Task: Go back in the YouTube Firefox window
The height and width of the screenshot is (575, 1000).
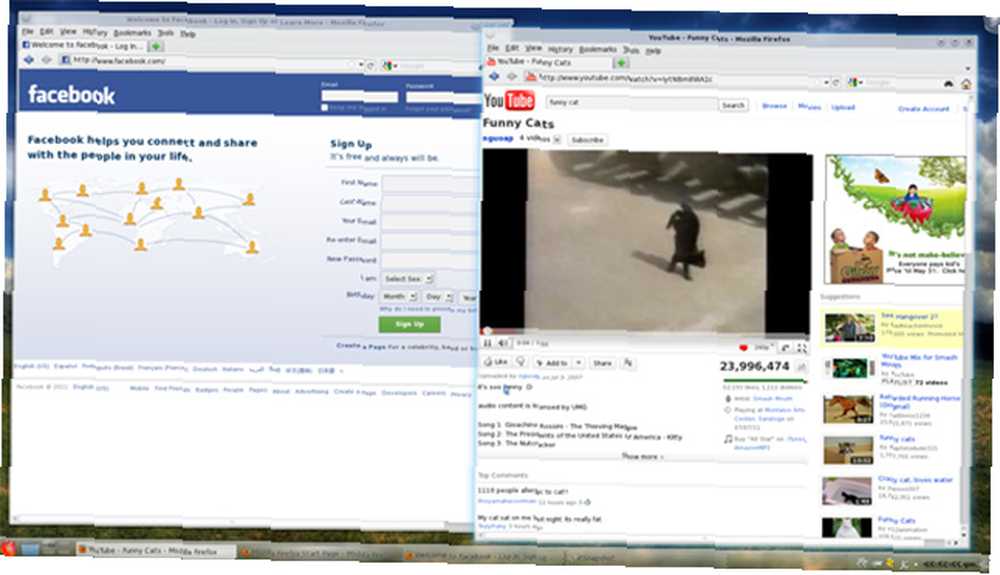Action: [494, 76]
